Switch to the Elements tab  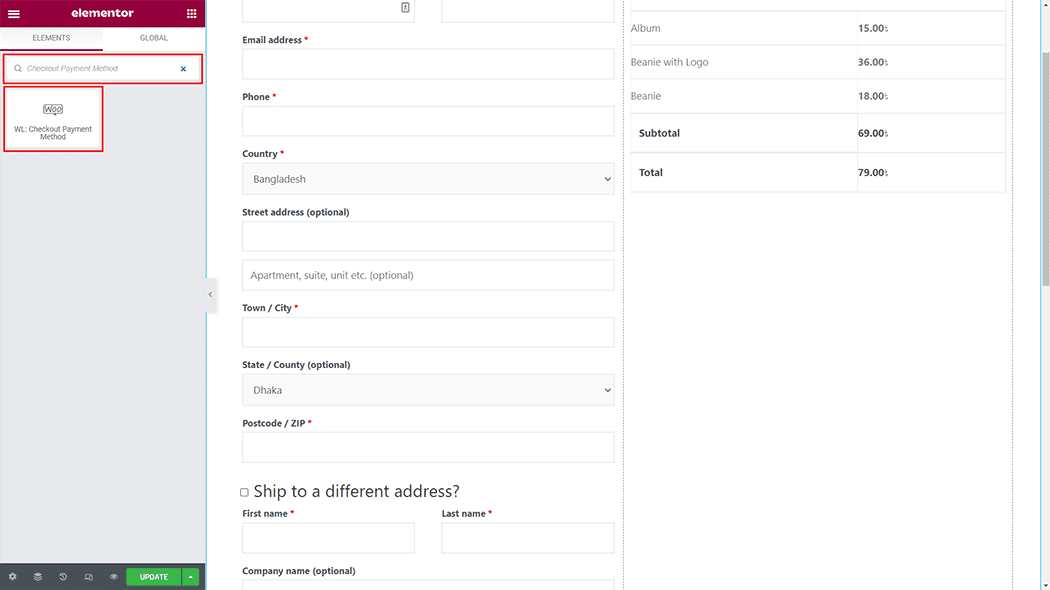pos(51,38)
